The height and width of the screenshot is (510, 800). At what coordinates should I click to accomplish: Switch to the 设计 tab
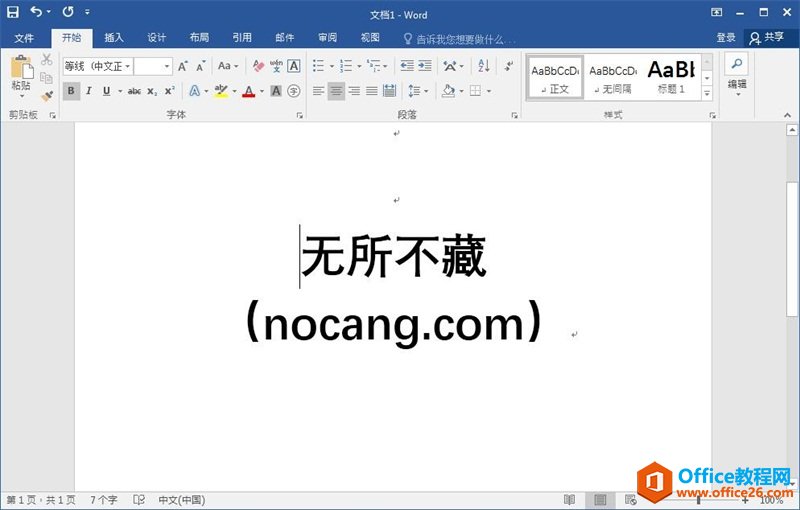[157, 38]
